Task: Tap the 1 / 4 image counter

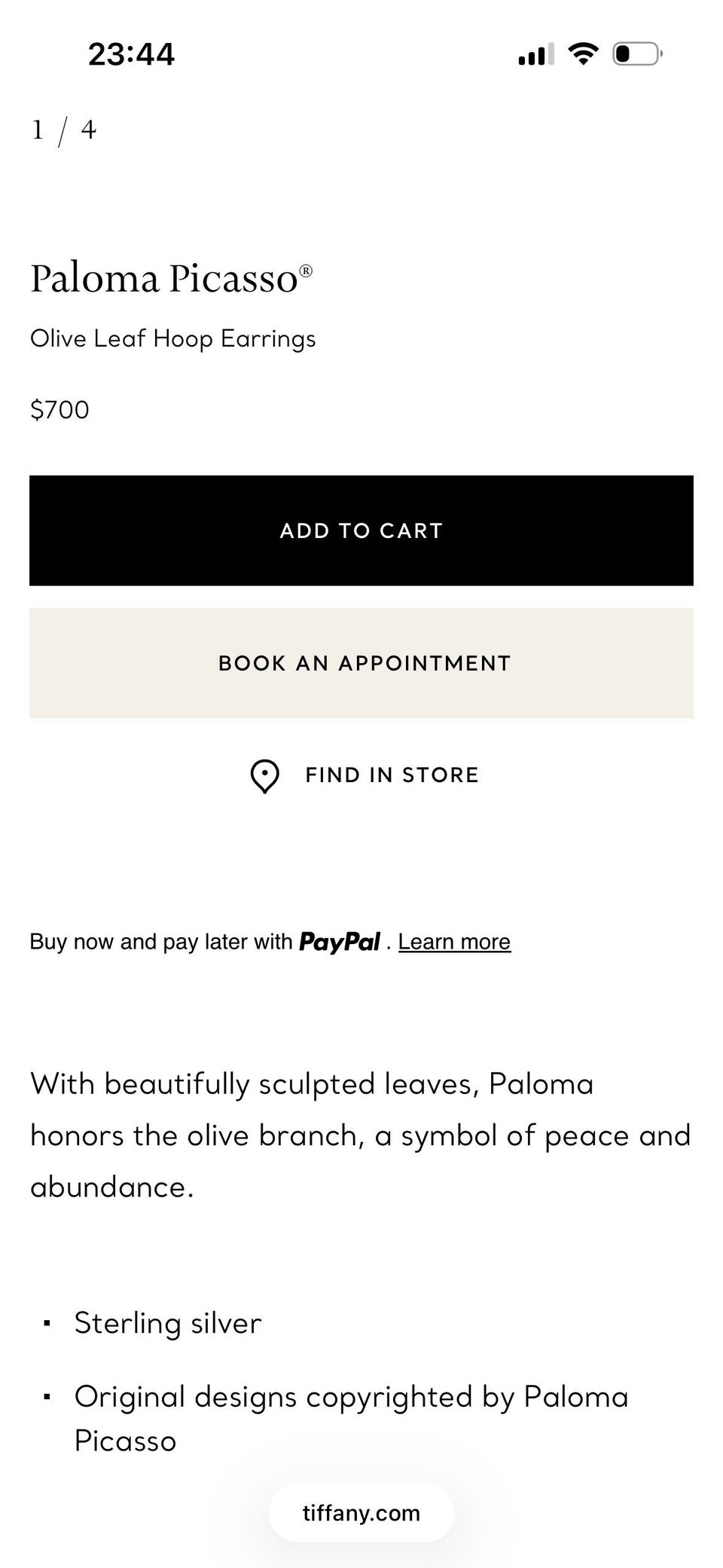Action: pyautogui.click(x=64, y=130)
